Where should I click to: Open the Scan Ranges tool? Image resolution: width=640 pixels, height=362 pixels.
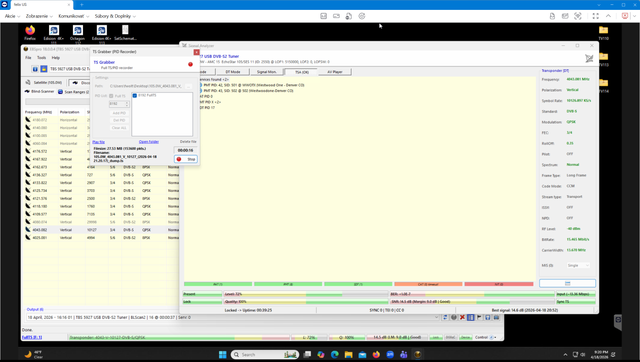(x=73, y=92)
